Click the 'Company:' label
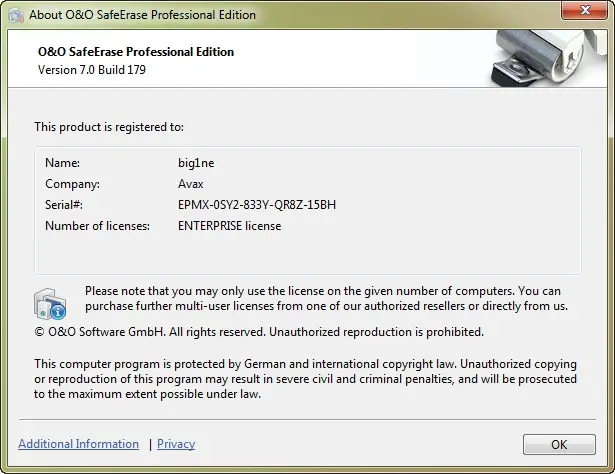The image size is (615, 474). (x=73, y=184)
